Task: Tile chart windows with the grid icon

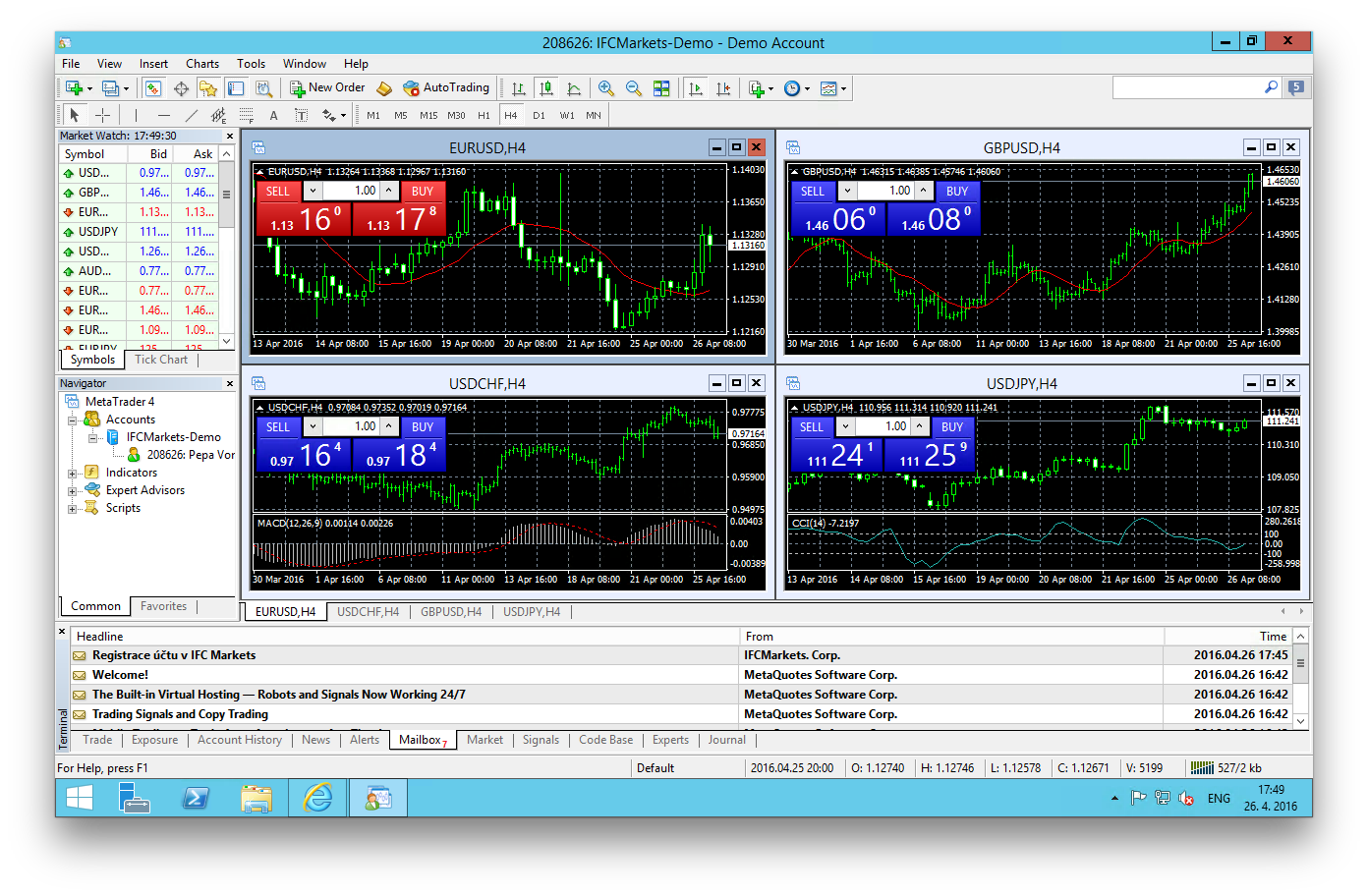Action: click(661, 88)
